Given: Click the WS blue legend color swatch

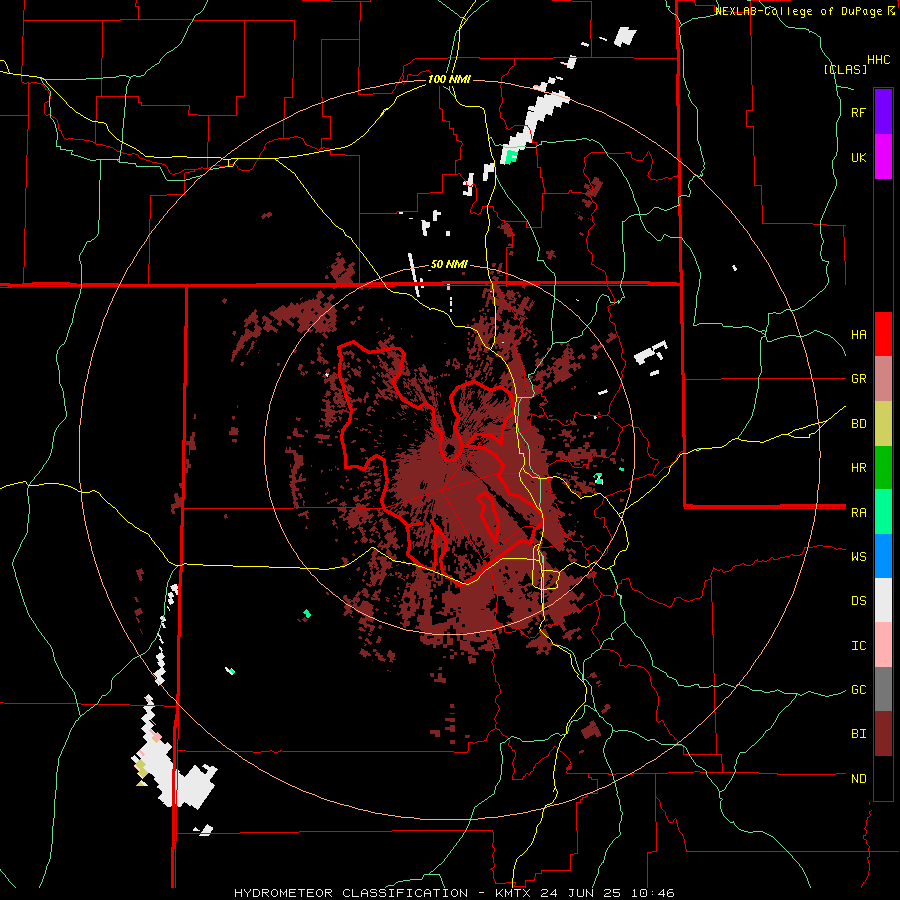Looking at the screenshot, I should coord(883,556).
